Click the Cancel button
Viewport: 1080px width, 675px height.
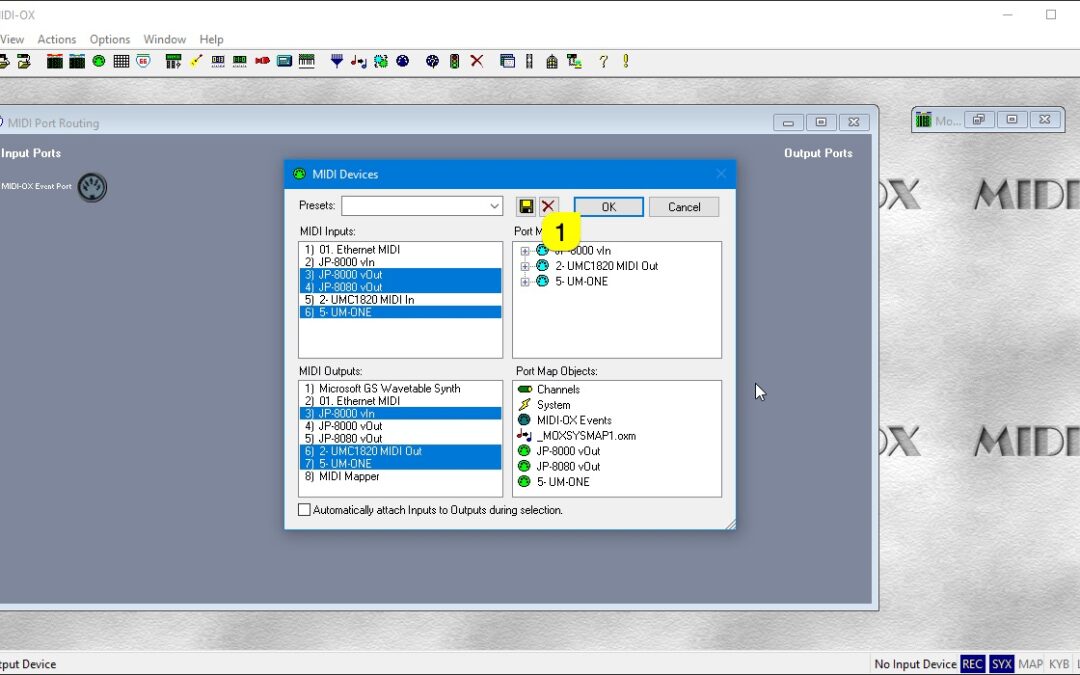pos(684,206)
